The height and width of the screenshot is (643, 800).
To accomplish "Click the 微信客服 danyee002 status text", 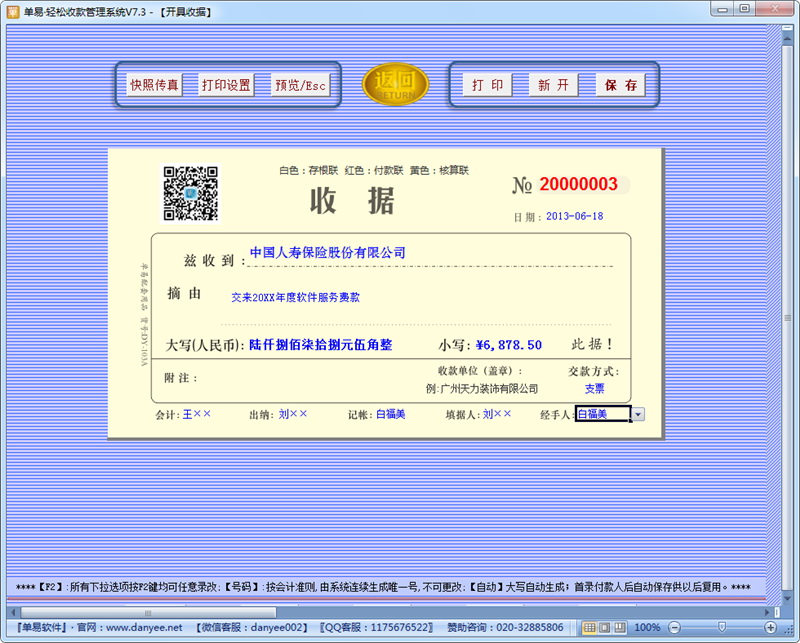I will 252,628.
